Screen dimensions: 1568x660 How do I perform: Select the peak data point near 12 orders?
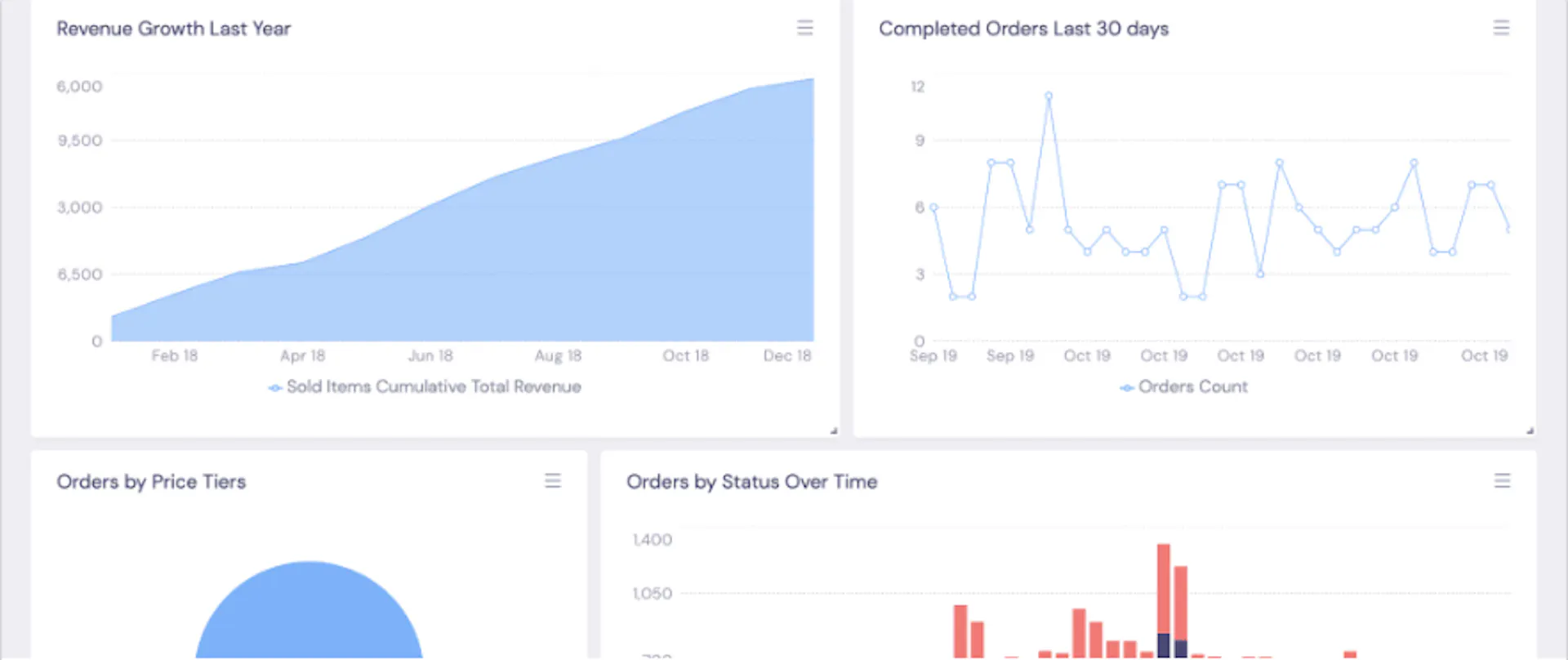pyautogui.click(x=1048, y=96)
